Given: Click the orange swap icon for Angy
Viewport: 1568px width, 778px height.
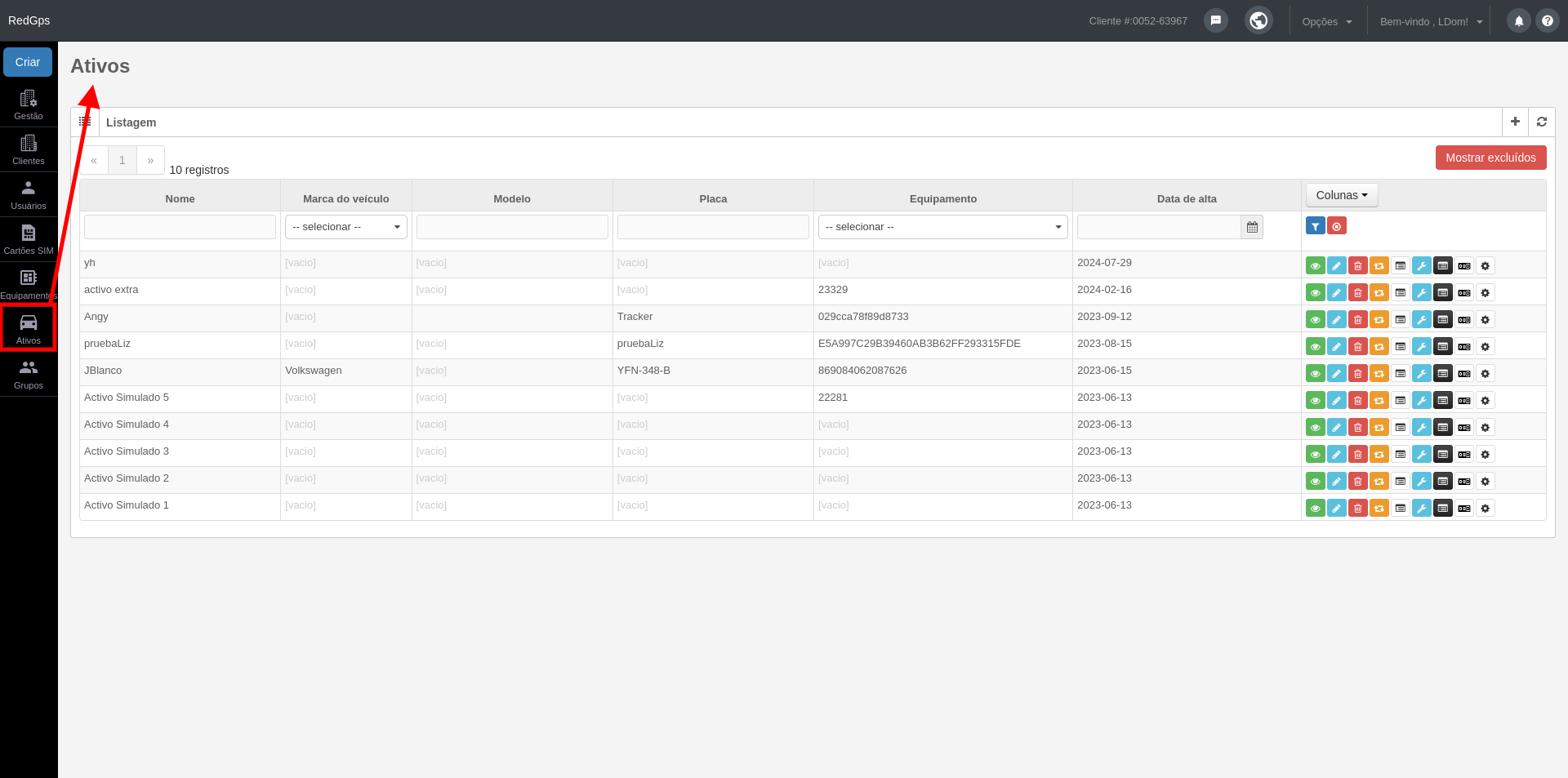Looking at the screenshot, I should [1379, 319].
